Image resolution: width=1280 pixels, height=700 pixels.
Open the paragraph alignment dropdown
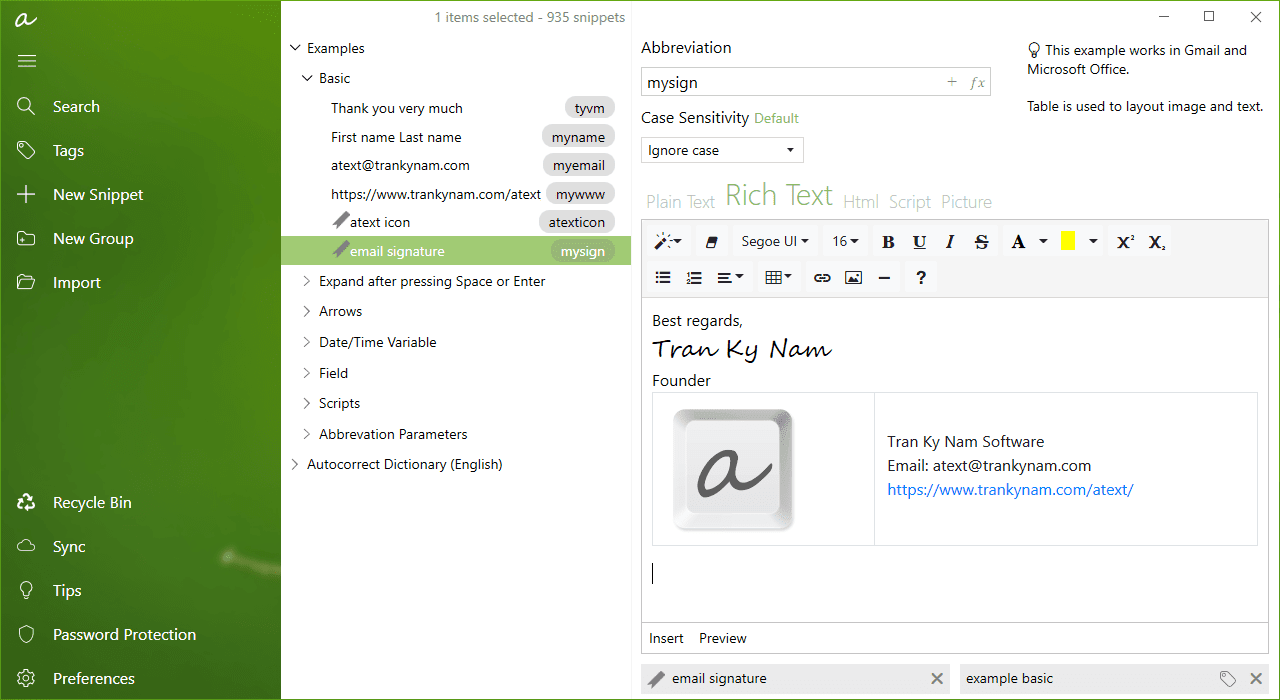pyautogui.click(x=730, y=277)
